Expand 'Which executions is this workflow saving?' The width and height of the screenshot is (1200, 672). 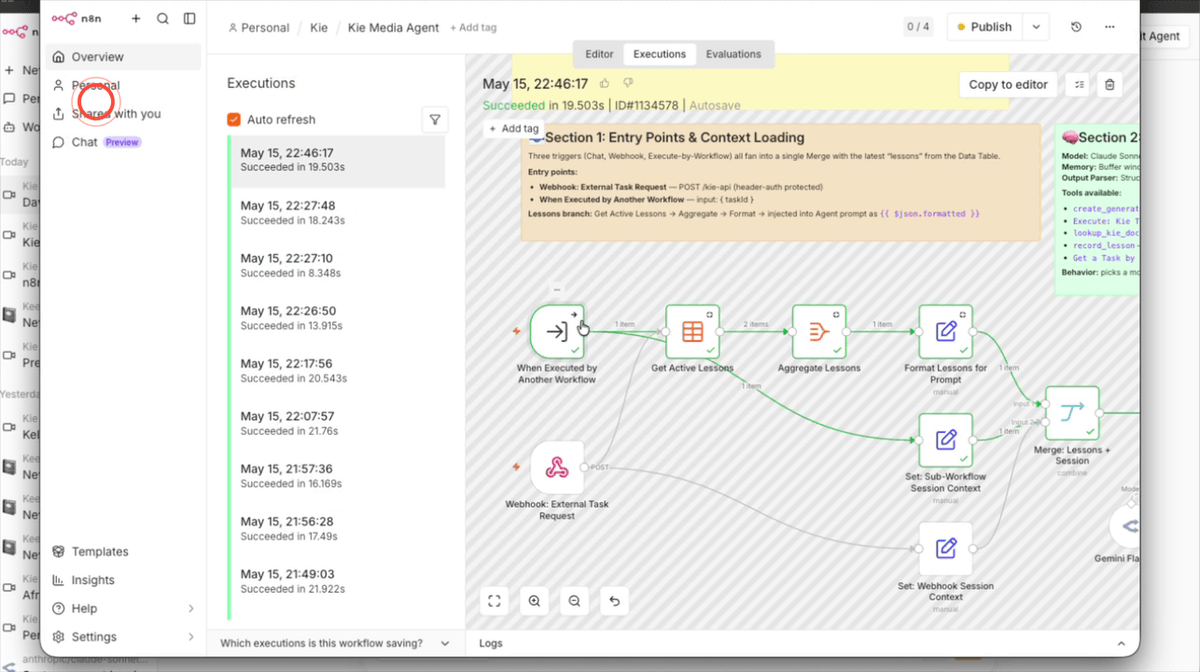[x=335, y=643]
